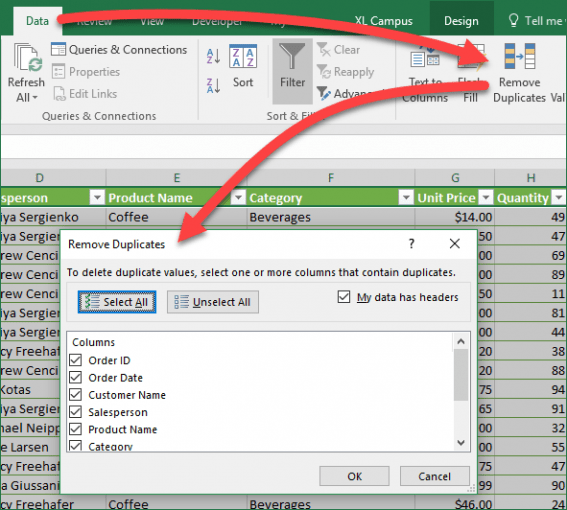Viewport: 567px width, 510px height.
Task: Click Unselect All button
Action: [213, 302]
